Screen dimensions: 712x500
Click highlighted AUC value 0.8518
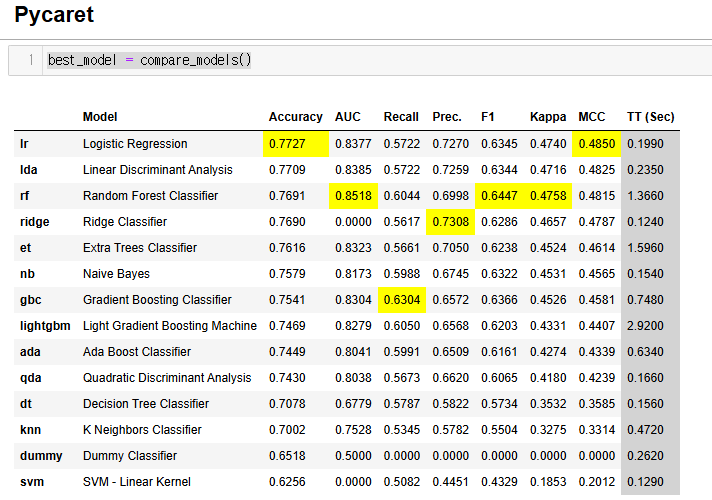[353, 196]
